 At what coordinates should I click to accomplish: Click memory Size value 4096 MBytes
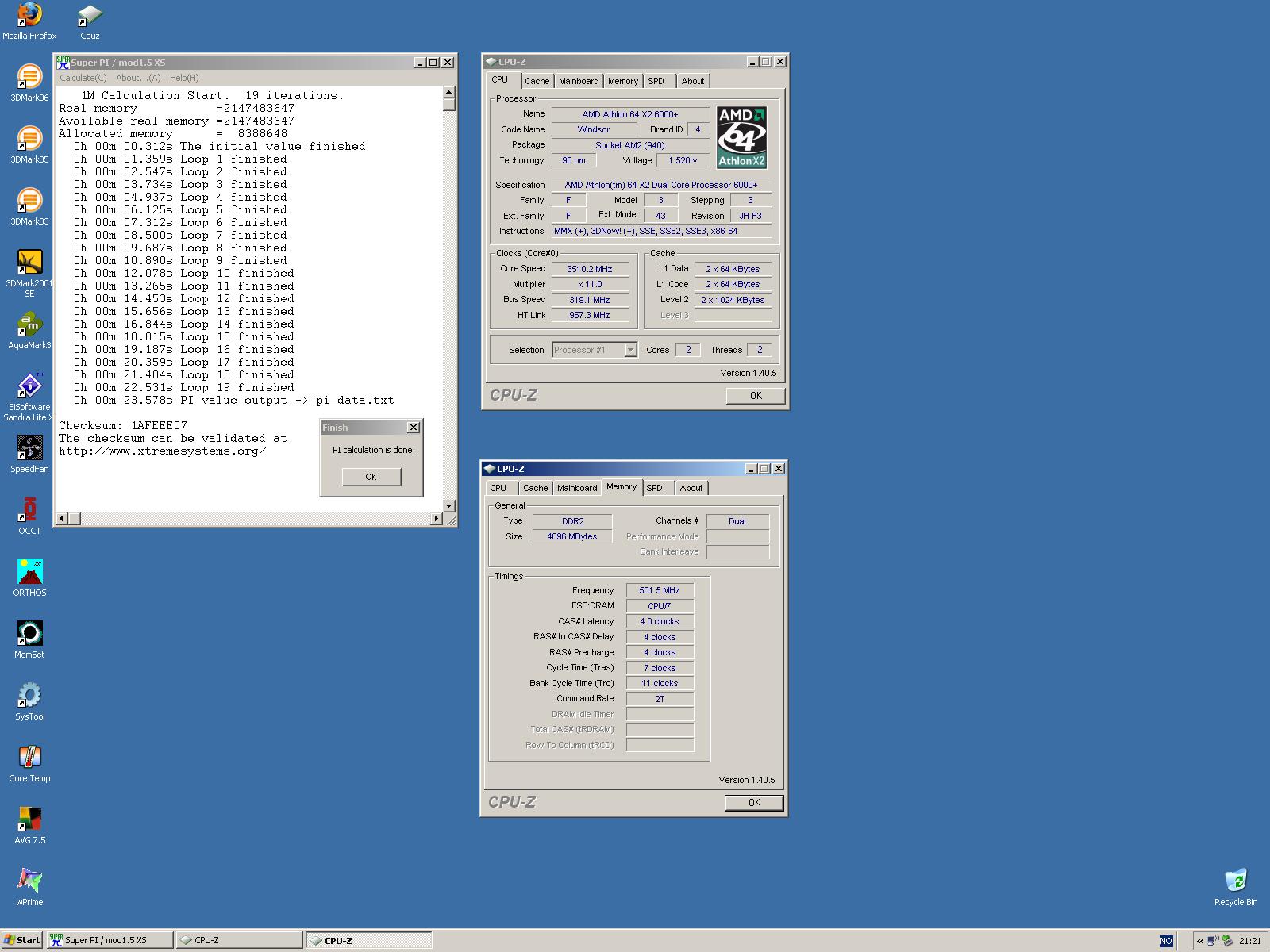click(x=572, y=536)
